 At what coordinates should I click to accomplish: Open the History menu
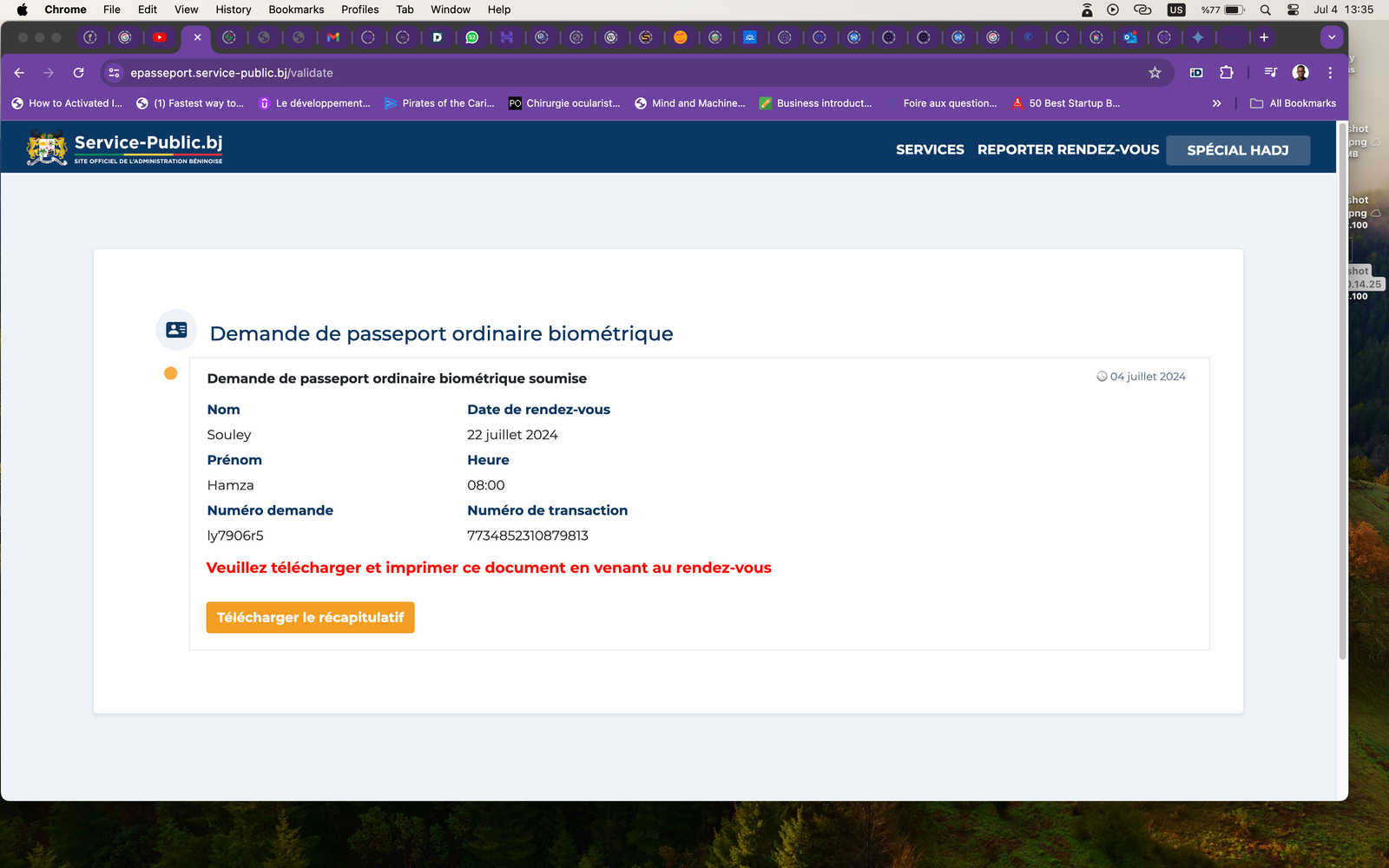[234, 10]
